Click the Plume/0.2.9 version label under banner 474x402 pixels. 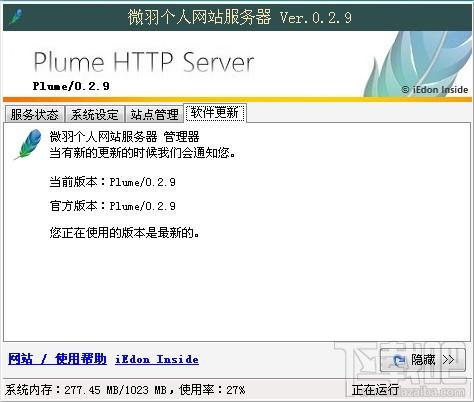pos(71,86)
